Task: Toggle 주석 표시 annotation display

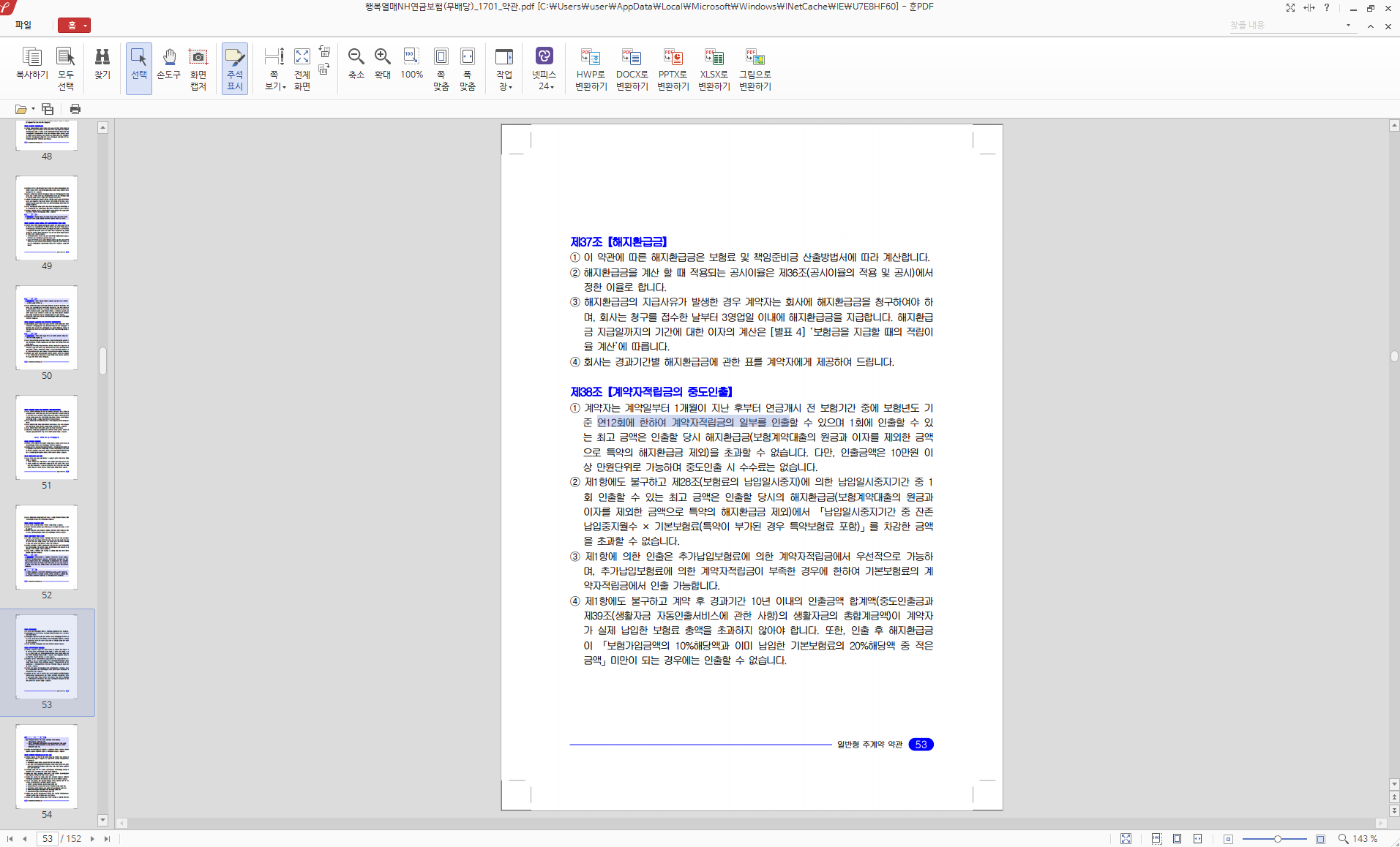Action: [x=235, y=69]
